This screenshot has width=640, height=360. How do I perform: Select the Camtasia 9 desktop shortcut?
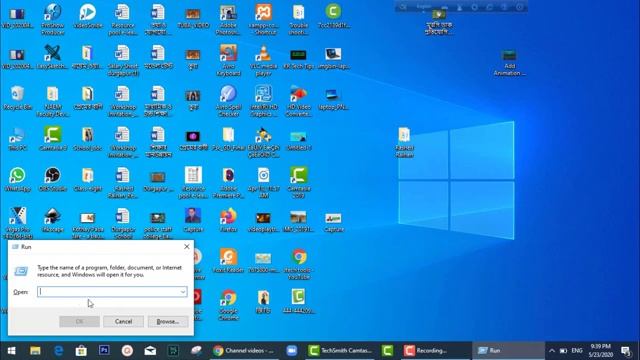point(53,139)
